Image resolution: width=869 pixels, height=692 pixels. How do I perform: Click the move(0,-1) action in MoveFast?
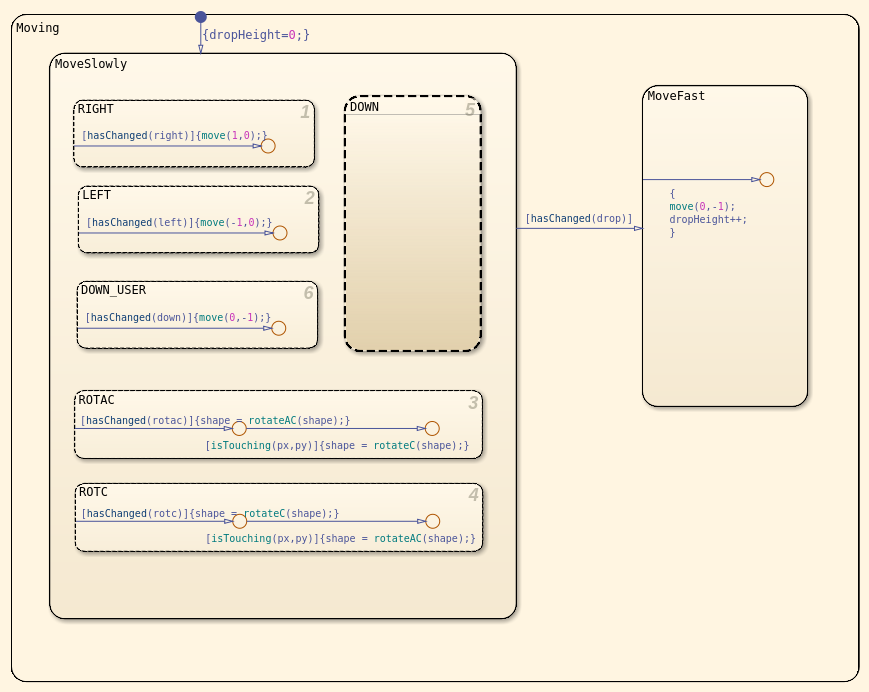coord(702,206)
